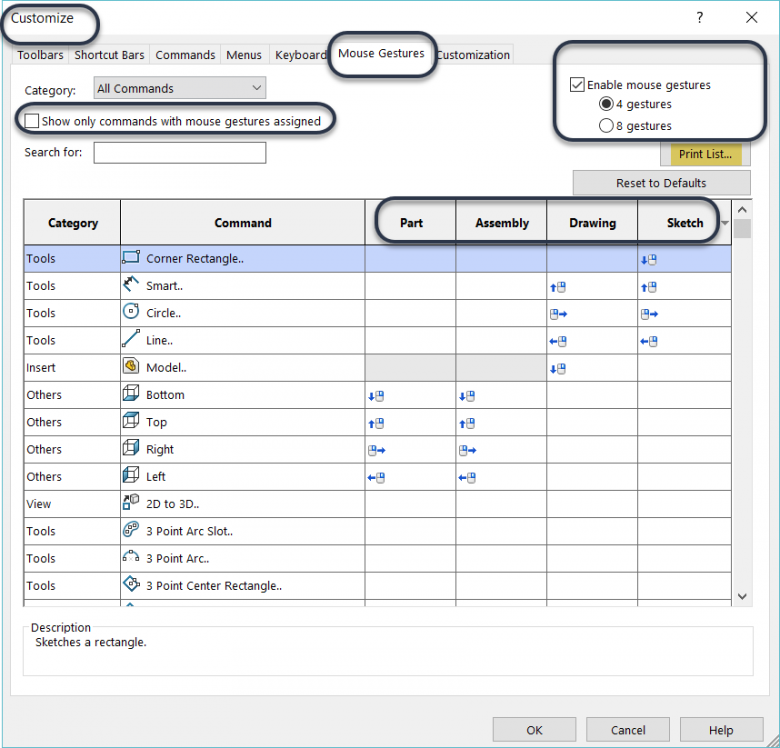The image size is (780, 748).
Task: Open the Category All Commands dropdown
Action: tap(180, 88)
